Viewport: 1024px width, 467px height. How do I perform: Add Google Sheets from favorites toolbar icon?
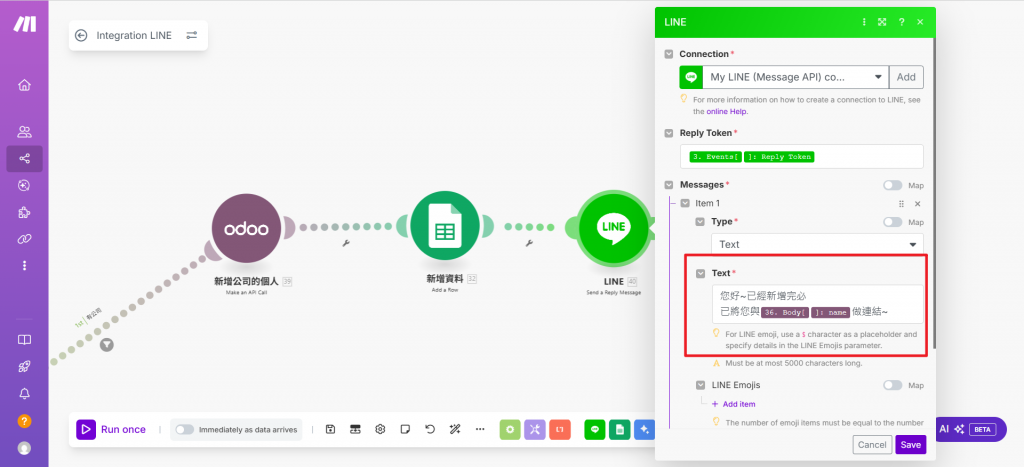pyautogui.click(x=619, y=429)
